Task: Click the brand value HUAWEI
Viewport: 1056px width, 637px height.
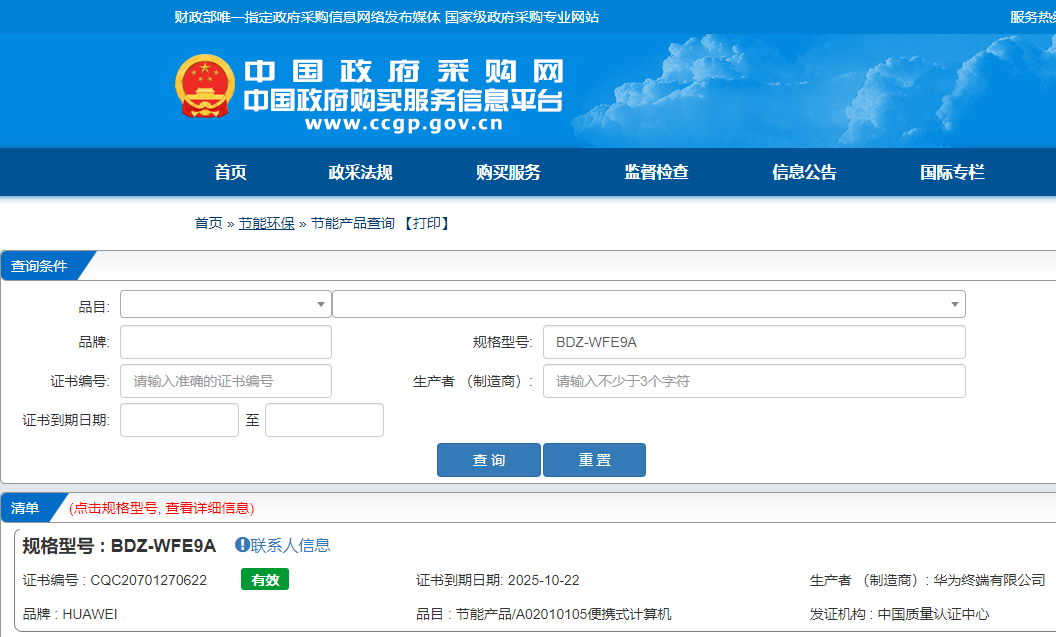Action: [90, 614]
